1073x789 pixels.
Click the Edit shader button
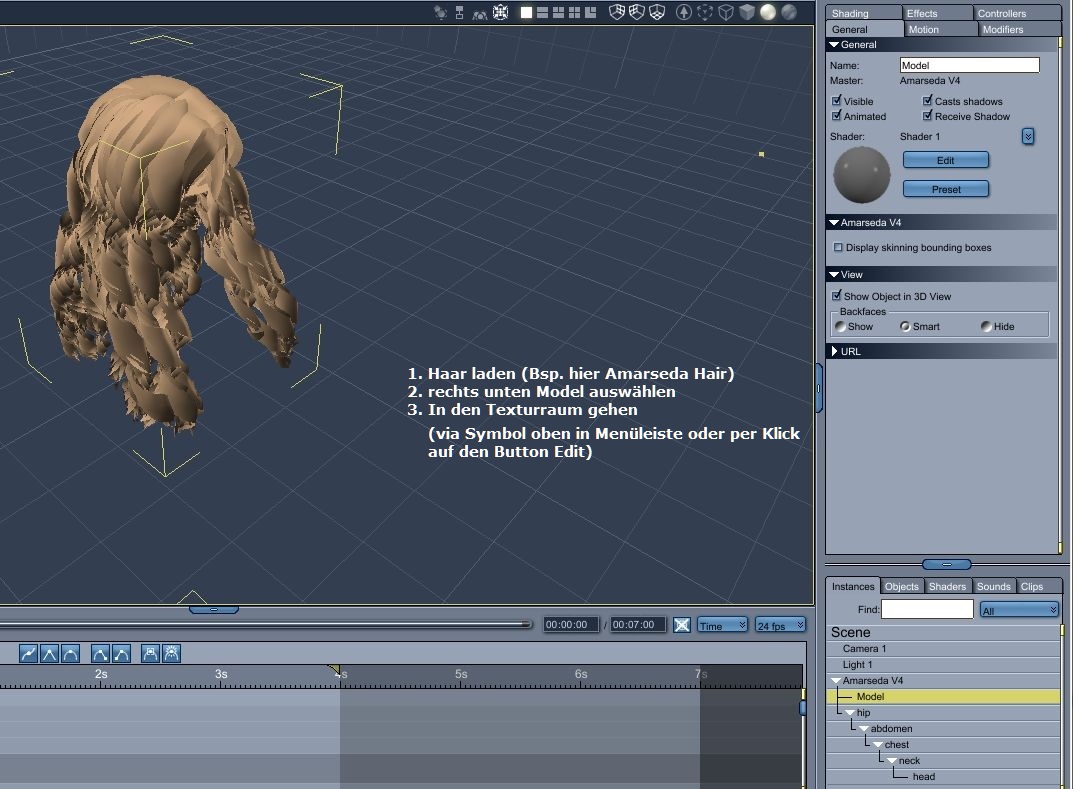tap(945, 160)
